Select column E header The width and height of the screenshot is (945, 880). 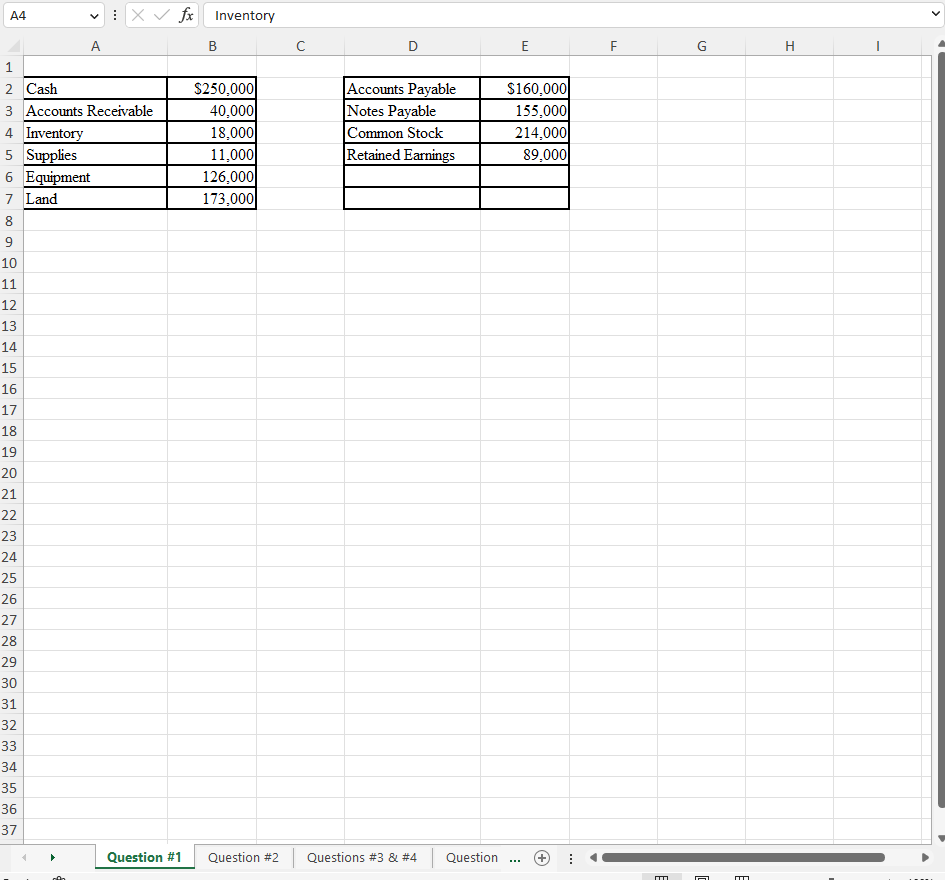(525, 46)
